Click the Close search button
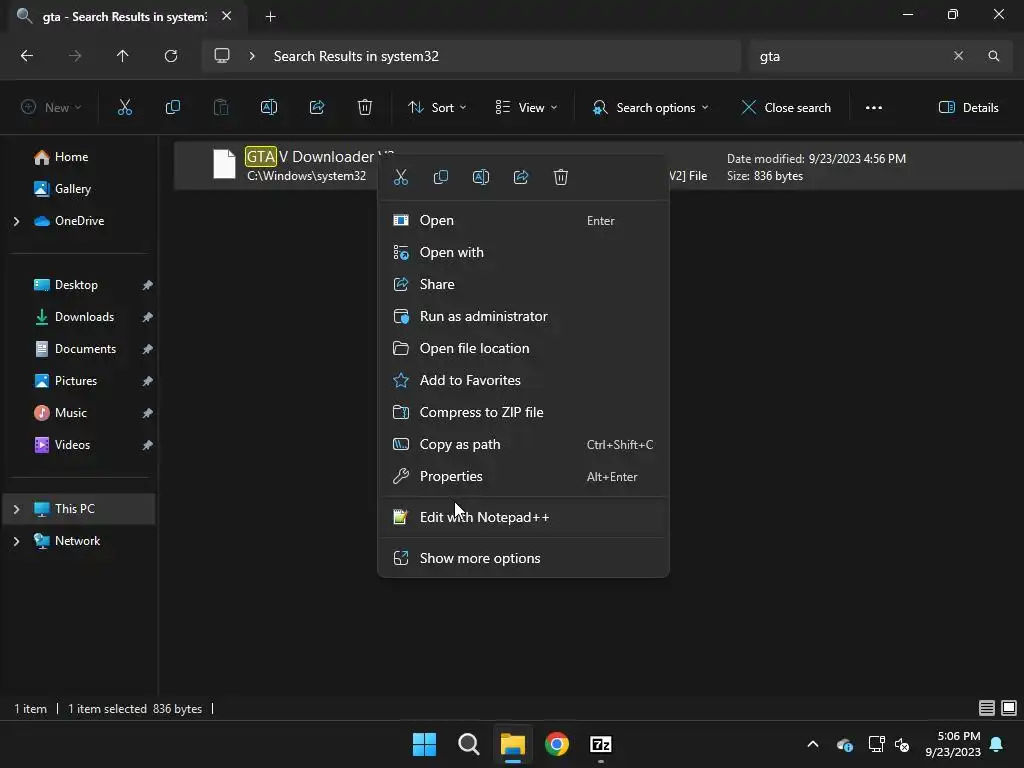1024x768 pixels. 786,108
